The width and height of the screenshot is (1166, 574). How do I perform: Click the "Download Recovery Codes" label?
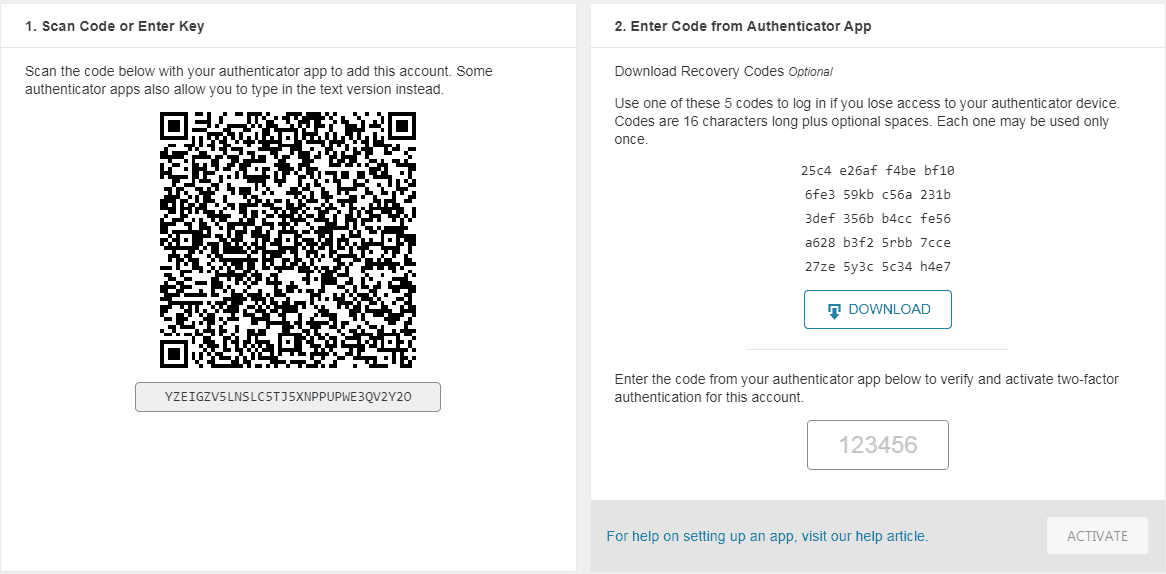tap(699, 71)
